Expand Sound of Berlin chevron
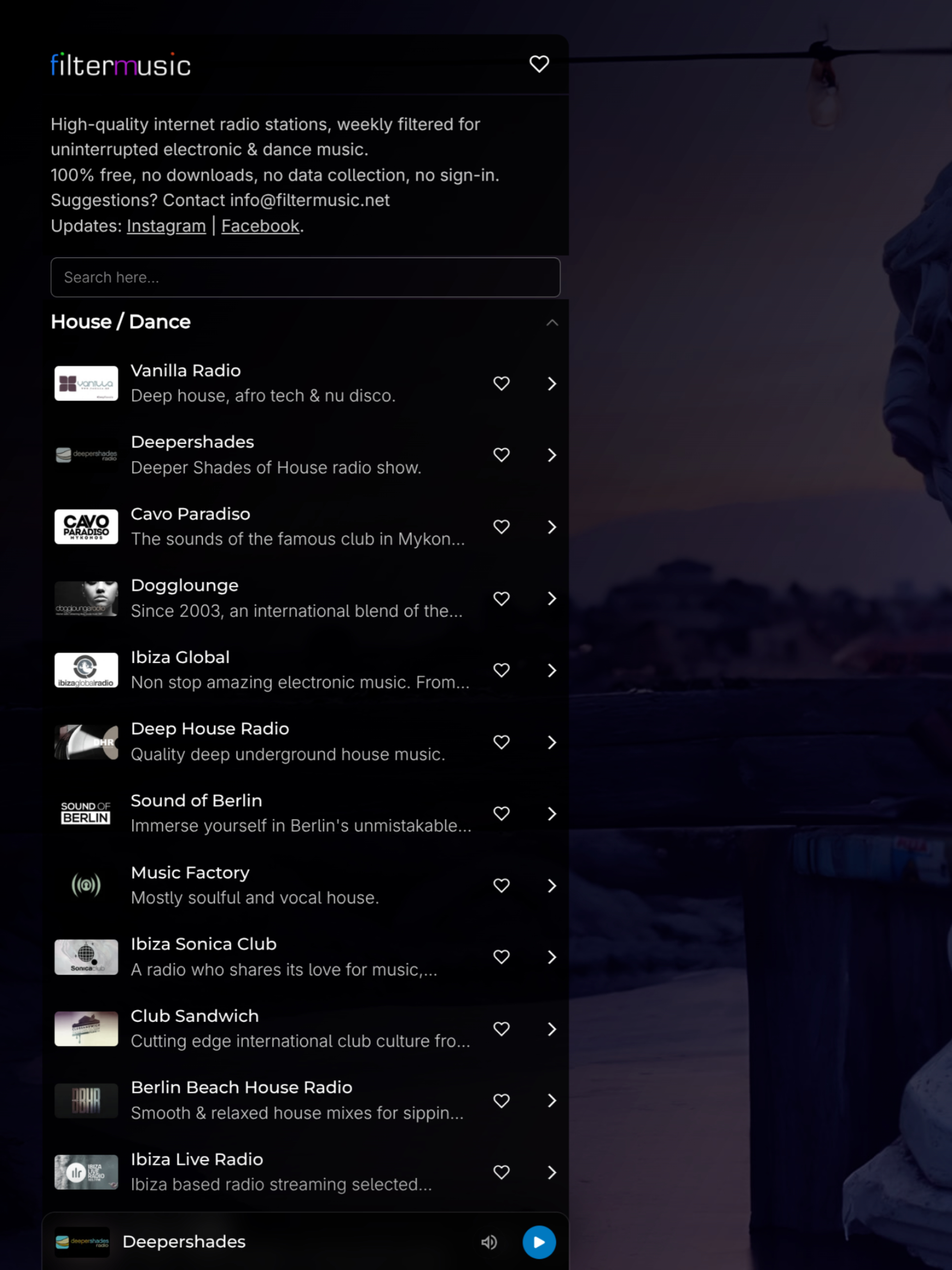The width and height of the screenshot is (952, 1270). coord(552,814)
